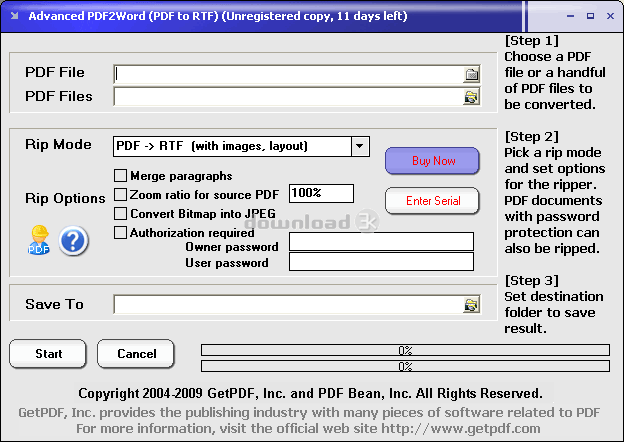The width and height of the screenshot is (624, 442).
Task: Enable the Merge paragraphs checkbox
Action: point(121,176)
